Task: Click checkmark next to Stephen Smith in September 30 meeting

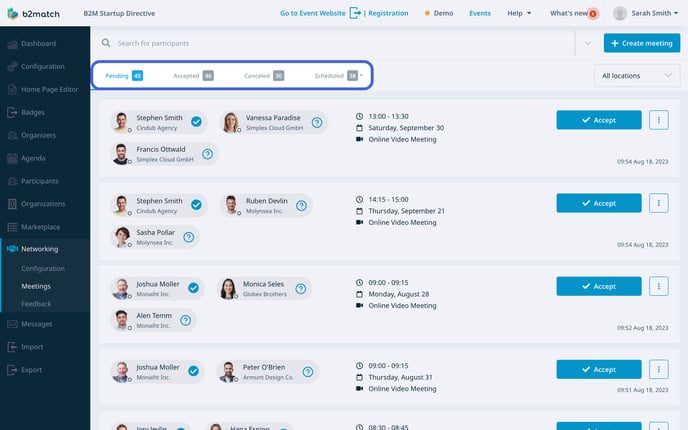Action: click(196, 122)
